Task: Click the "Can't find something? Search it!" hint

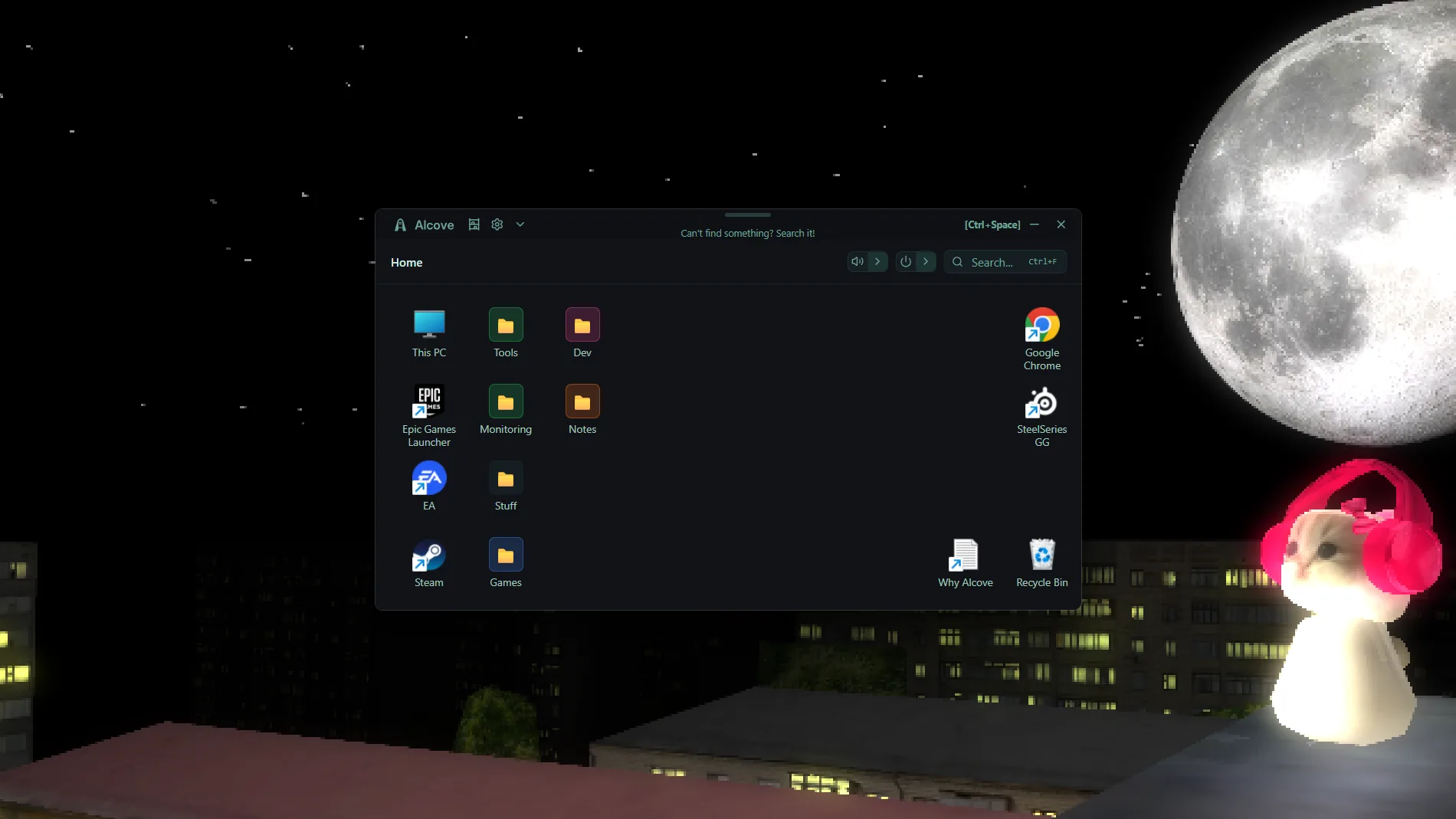Action: (748, 233)
